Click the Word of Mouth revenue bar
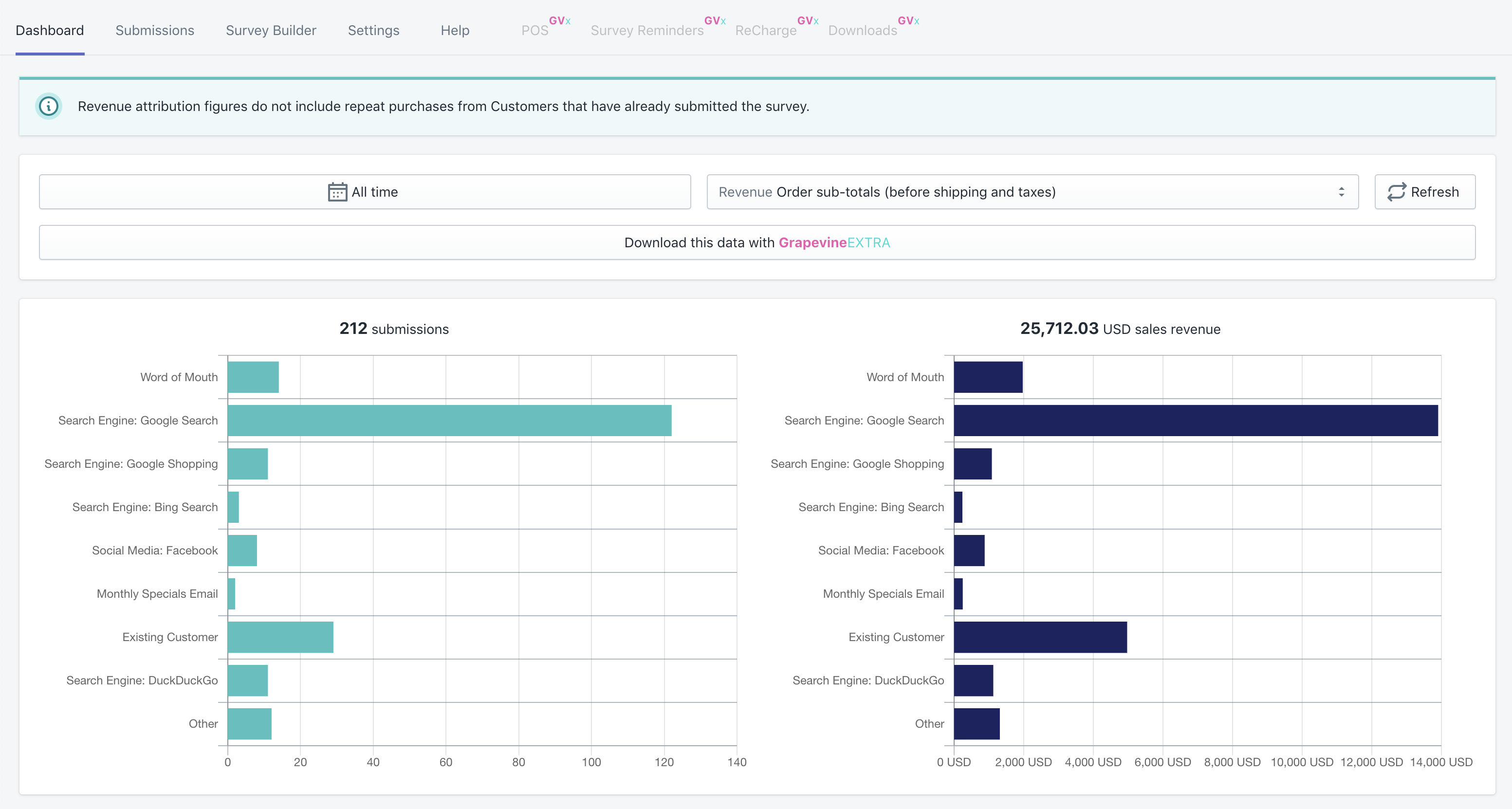 coord(988,377)
